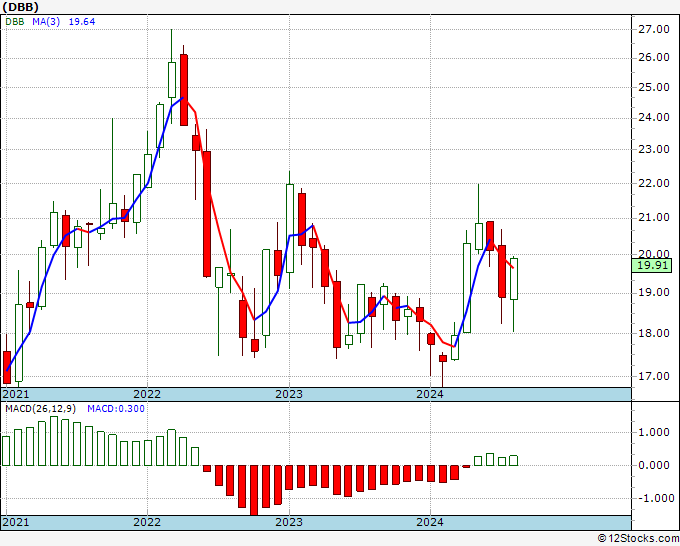Click the 2022 label on MACD axis

[147, 522]
